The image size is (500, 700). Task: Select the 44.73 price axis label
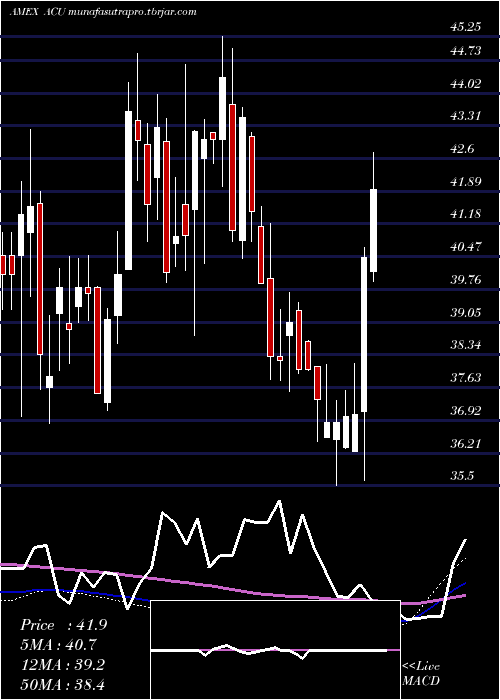click(x=466, y=51)
